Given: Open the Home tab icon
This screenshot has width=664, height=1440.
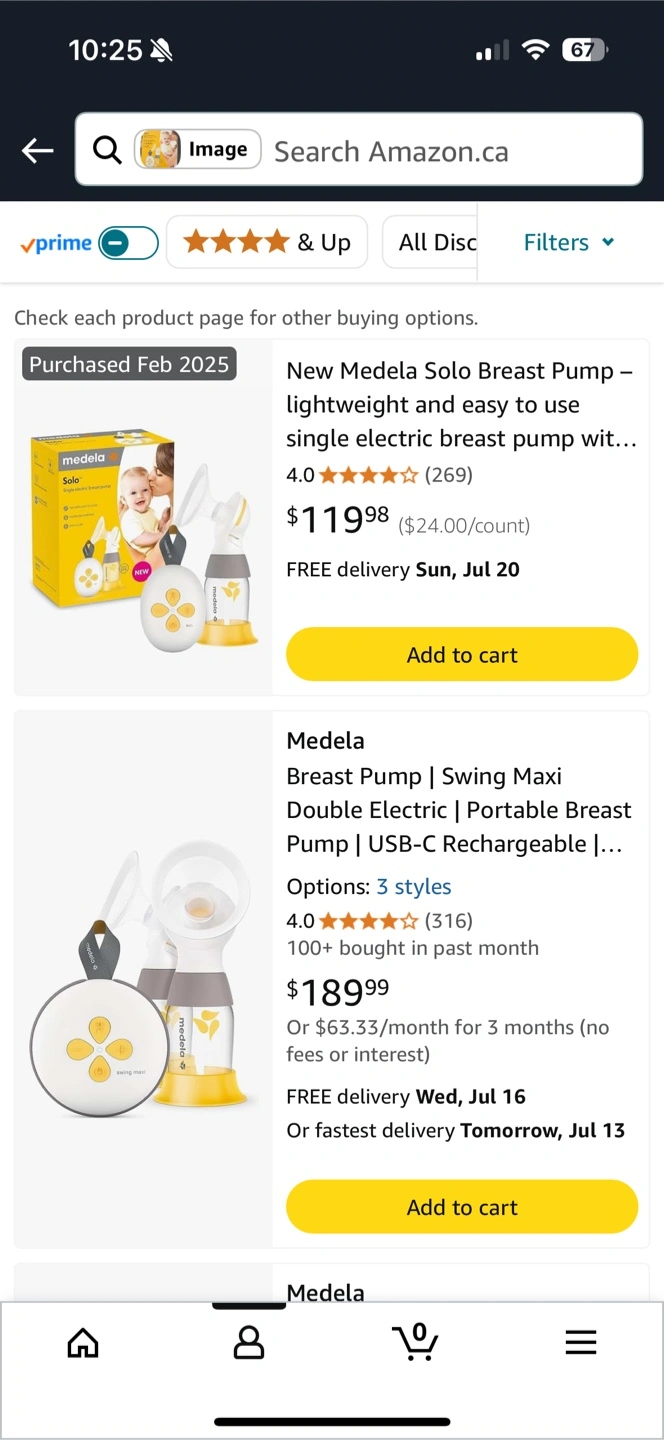Looking at the screenshot, I should click(83, 1342).
